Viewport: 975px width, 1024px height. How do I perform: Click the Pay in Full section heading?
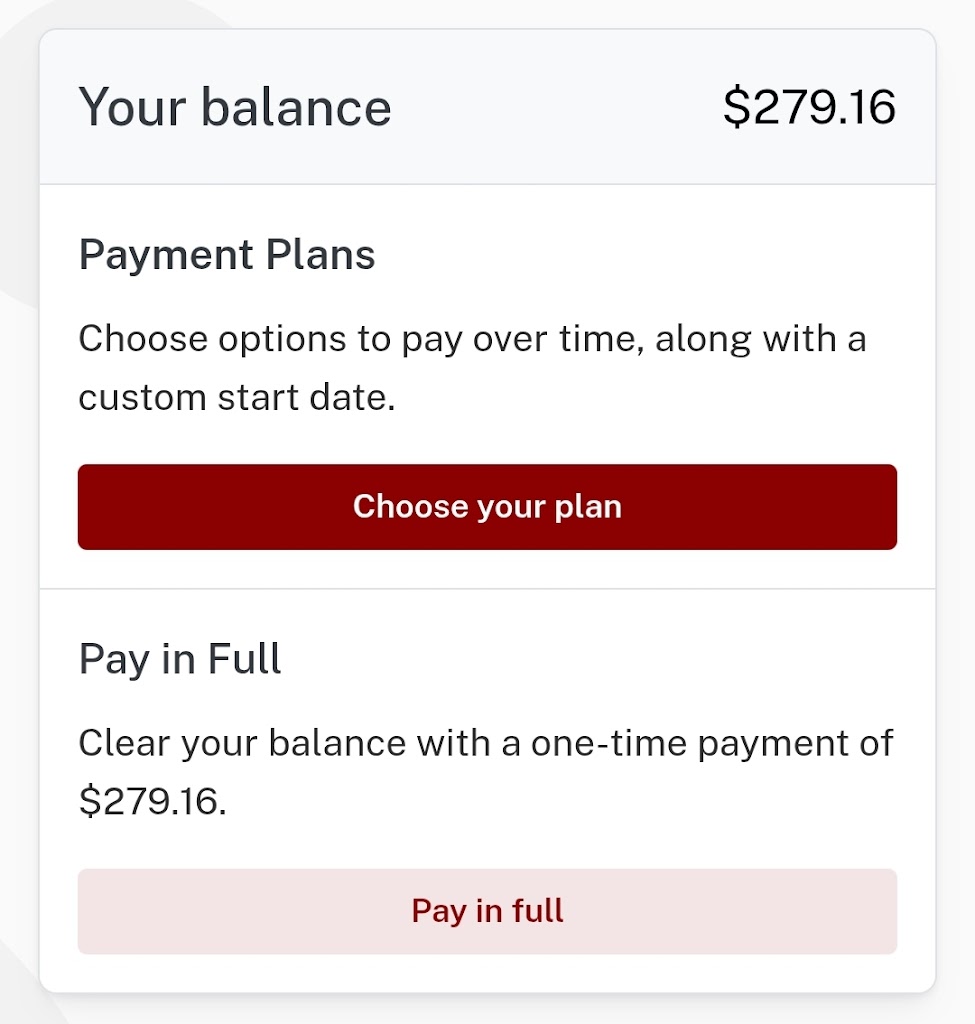pyautogui.click(x=180, y=659)
